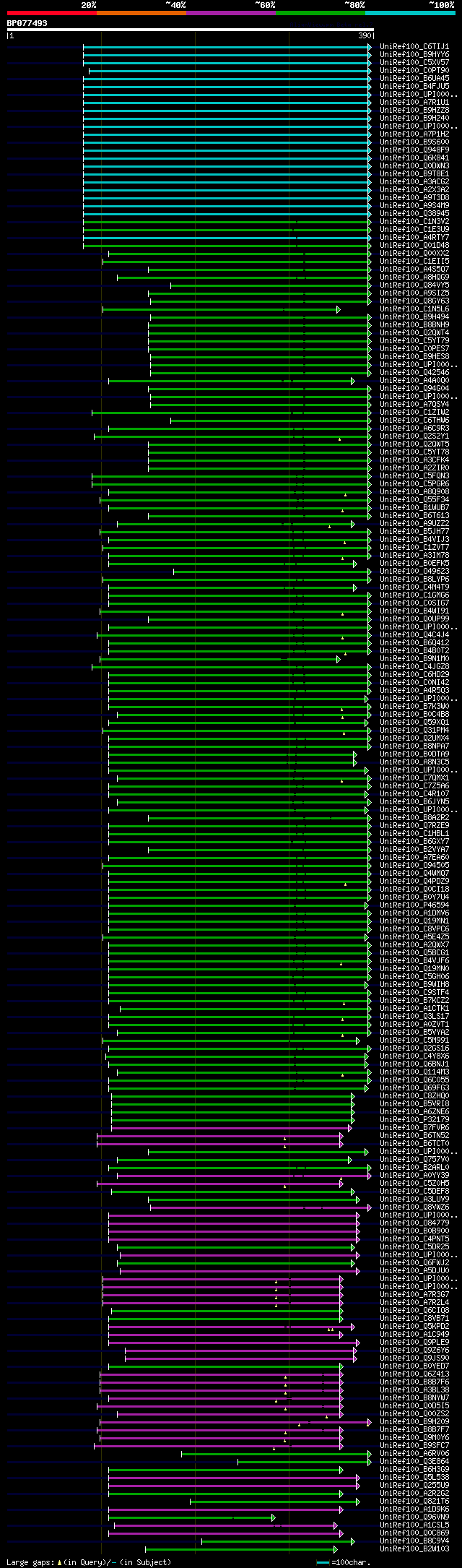Viewport: 462px width, 1568px height.
Task: Select label UniRef100_A4RTY7
Action: point(414,238)
